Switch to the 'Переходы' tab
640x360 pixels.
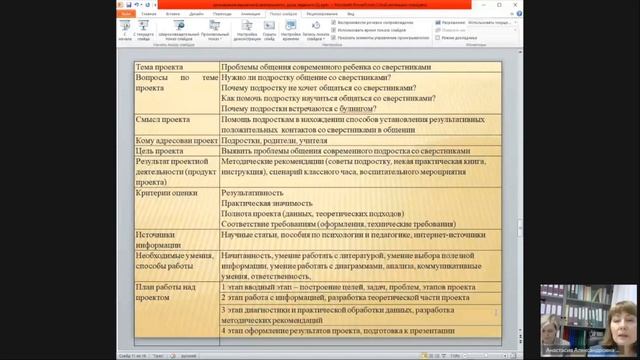(222, 13)
